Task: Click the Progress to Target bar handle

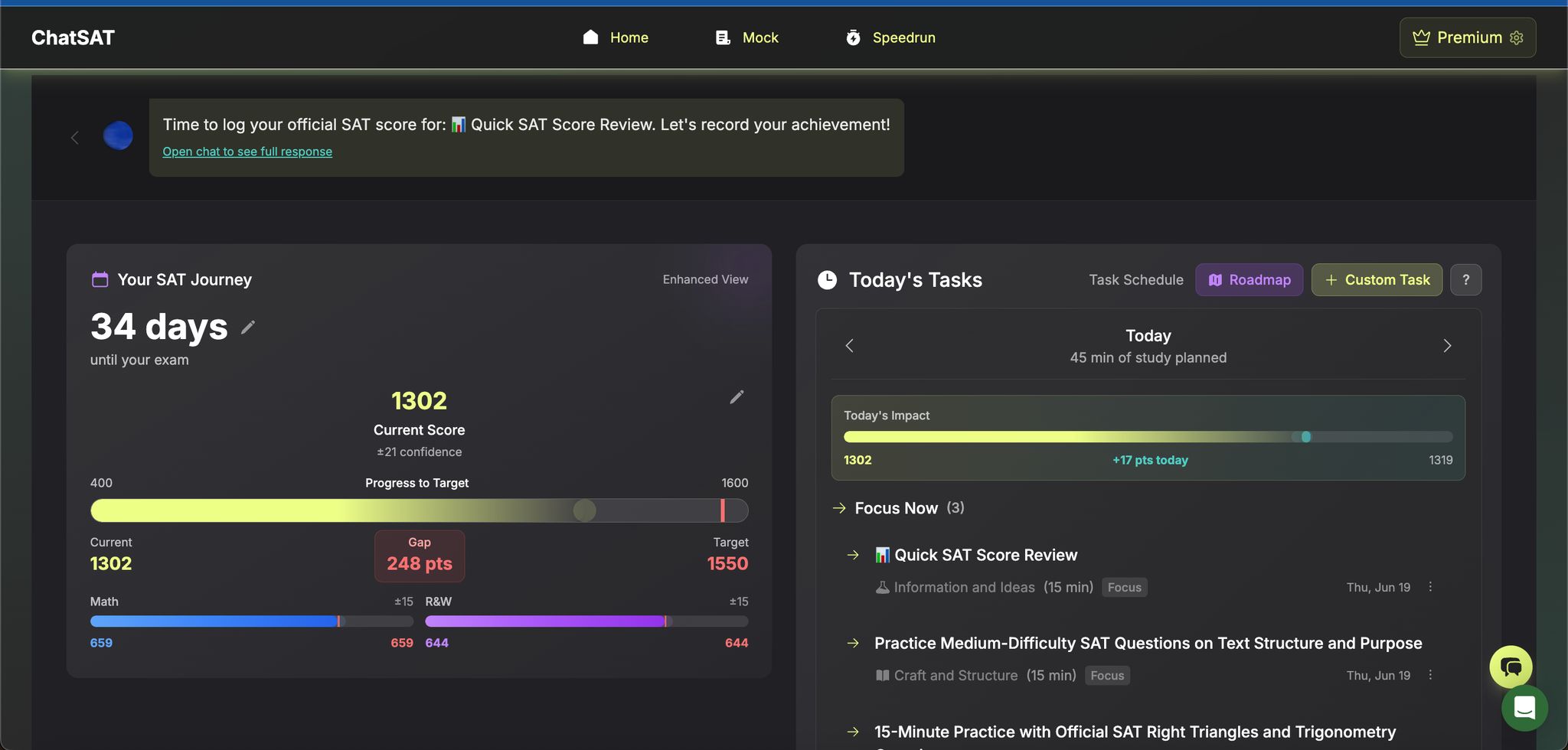Action: pos(584,510)
